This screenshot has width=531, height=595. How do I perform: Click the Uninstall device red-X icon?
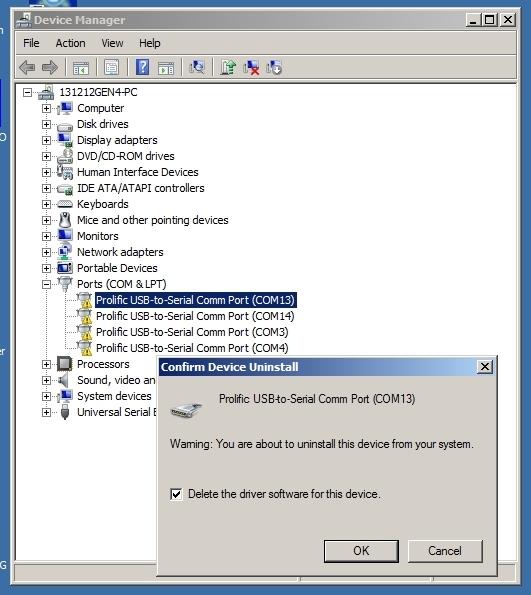pyautogui.click(x=251, y=68)
